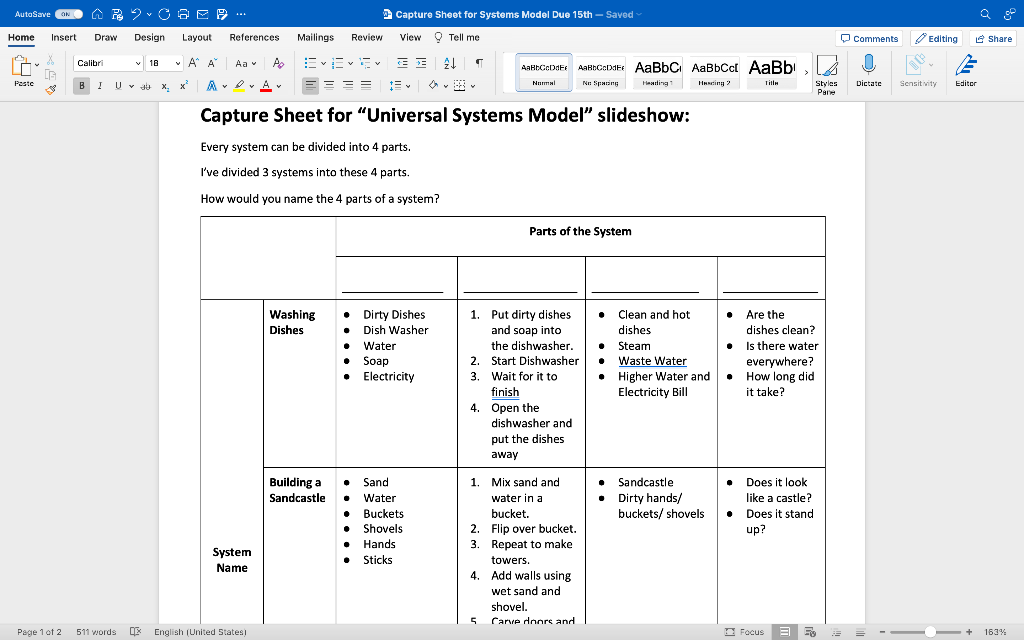Apply yellow text highlight color
The image size is (1024, 640).
[239, 86]
